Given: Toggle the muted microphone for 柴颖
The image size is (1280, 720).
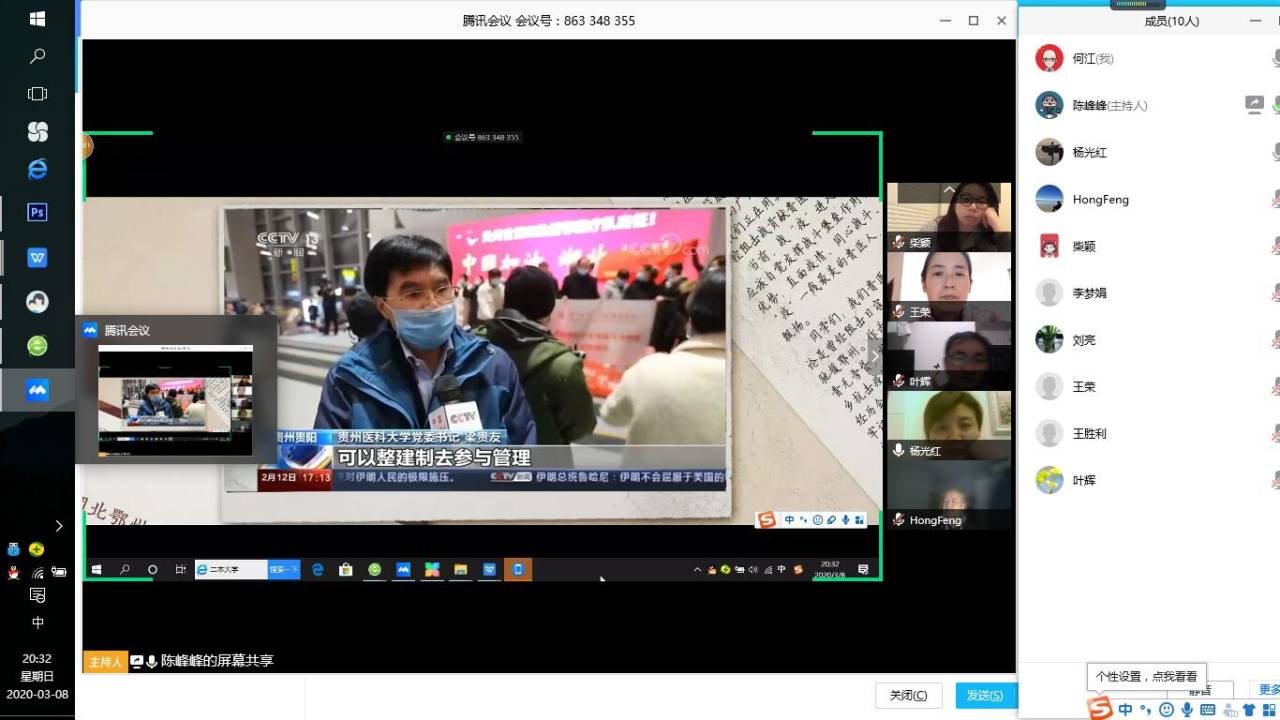Looking at the screenshot, I should point(1276,246).
